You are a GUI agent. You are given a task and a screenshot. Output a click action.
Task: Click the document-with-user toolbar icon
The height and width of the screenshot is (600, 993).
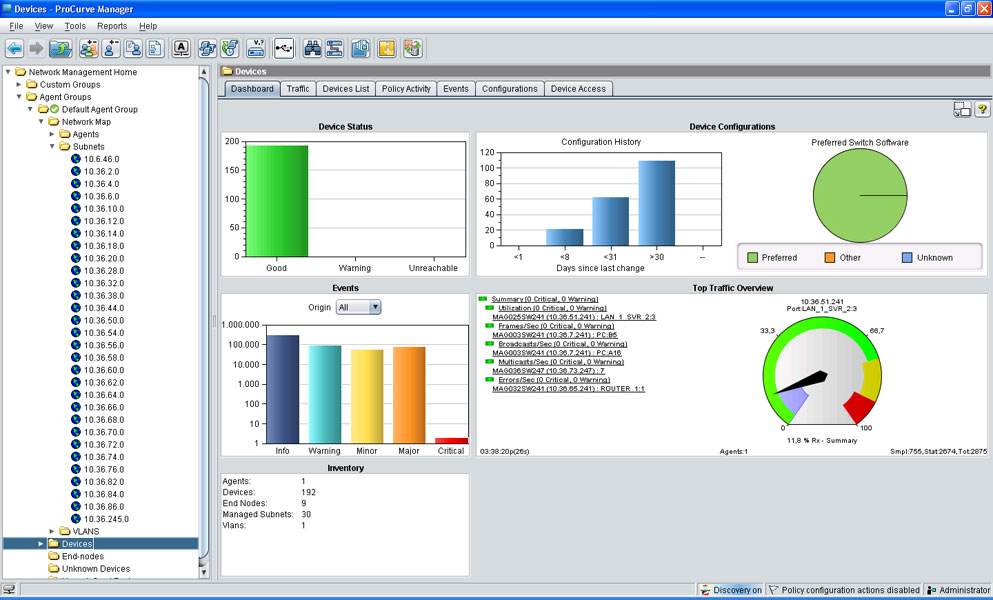coord(155,48)
